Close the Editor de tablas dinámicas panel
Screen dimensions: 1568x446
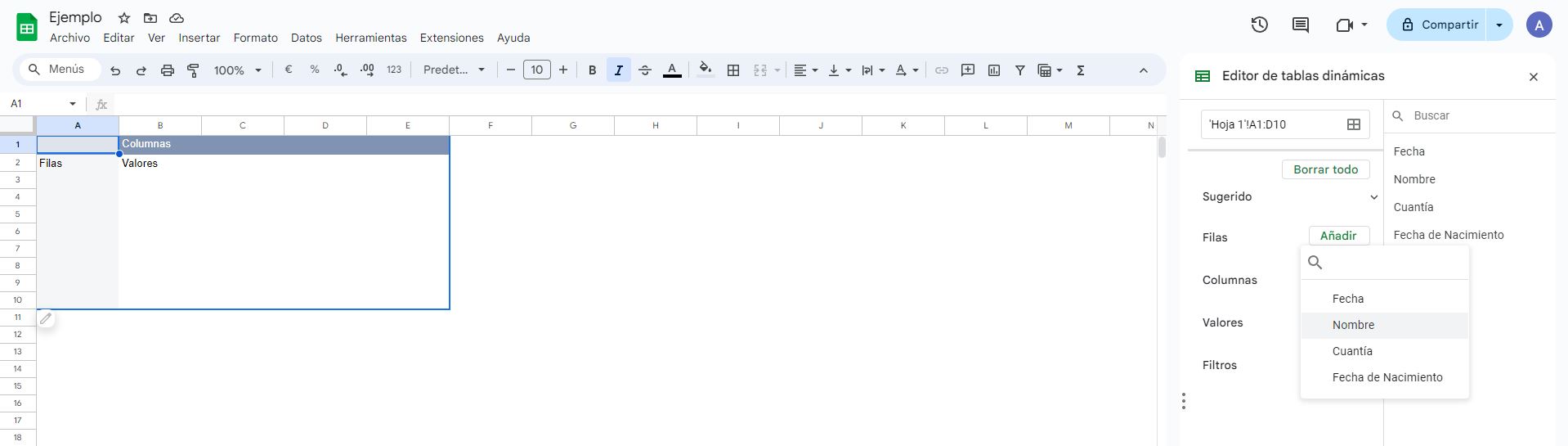tap(1534, 76)
